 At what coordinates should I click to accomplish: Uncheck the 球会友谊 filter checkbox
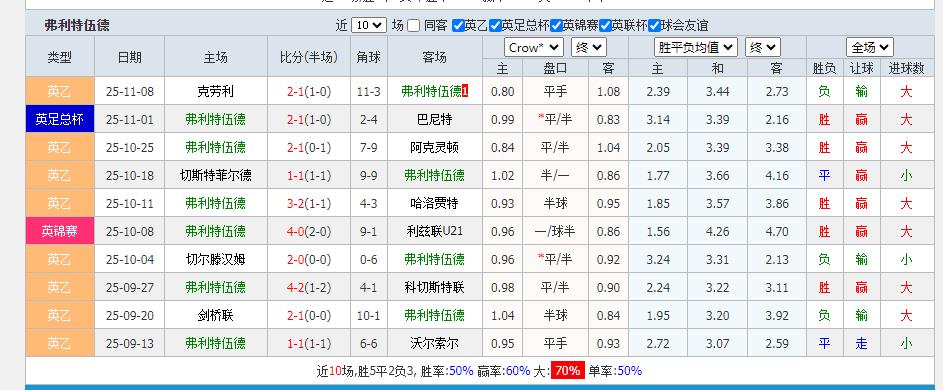coord(654,26)
